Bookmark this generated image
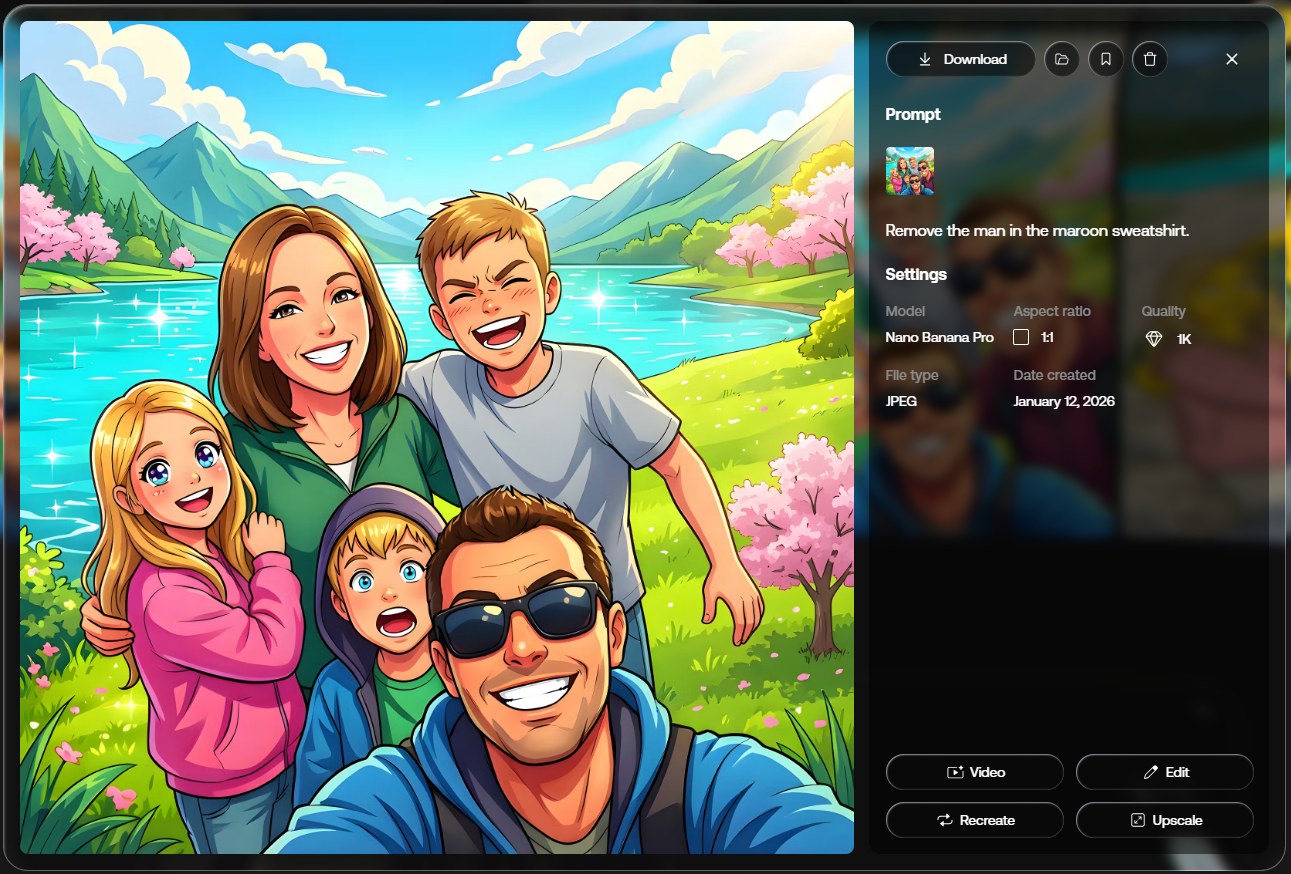The width and height of the screenshot is (1291, 874). [1106, 59]
